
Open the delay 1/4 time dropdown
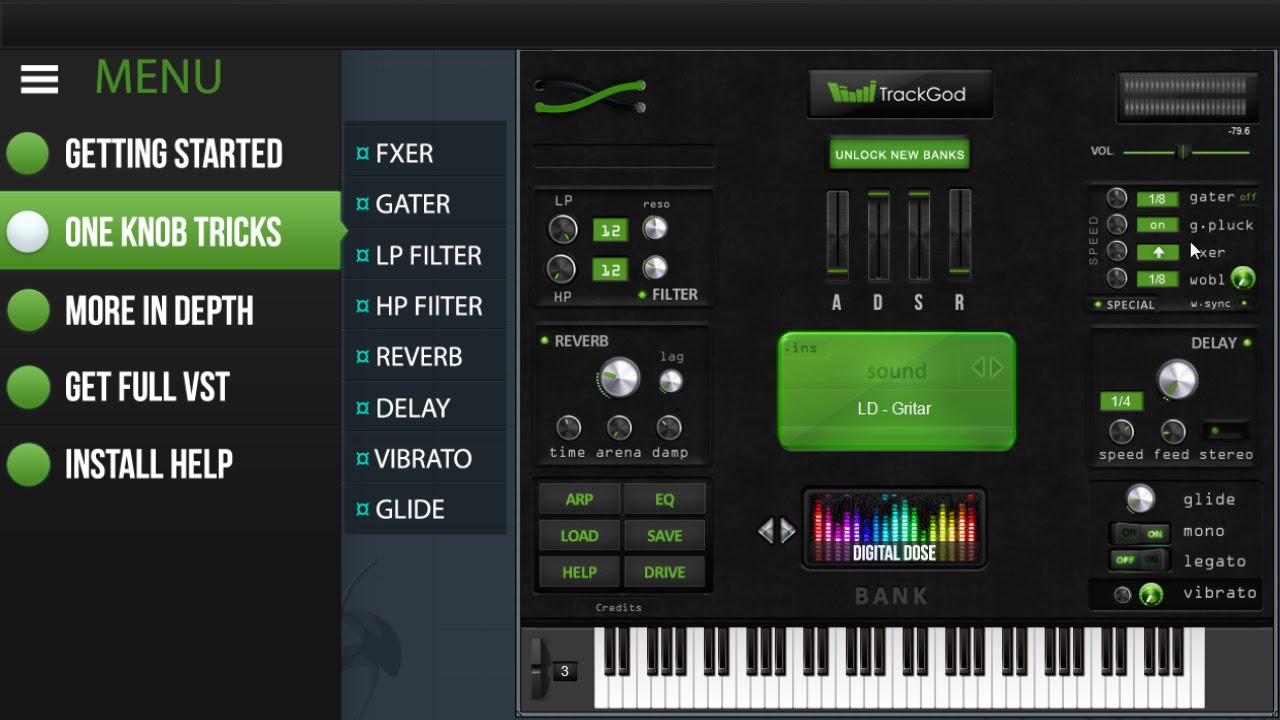pos(1121,402)
